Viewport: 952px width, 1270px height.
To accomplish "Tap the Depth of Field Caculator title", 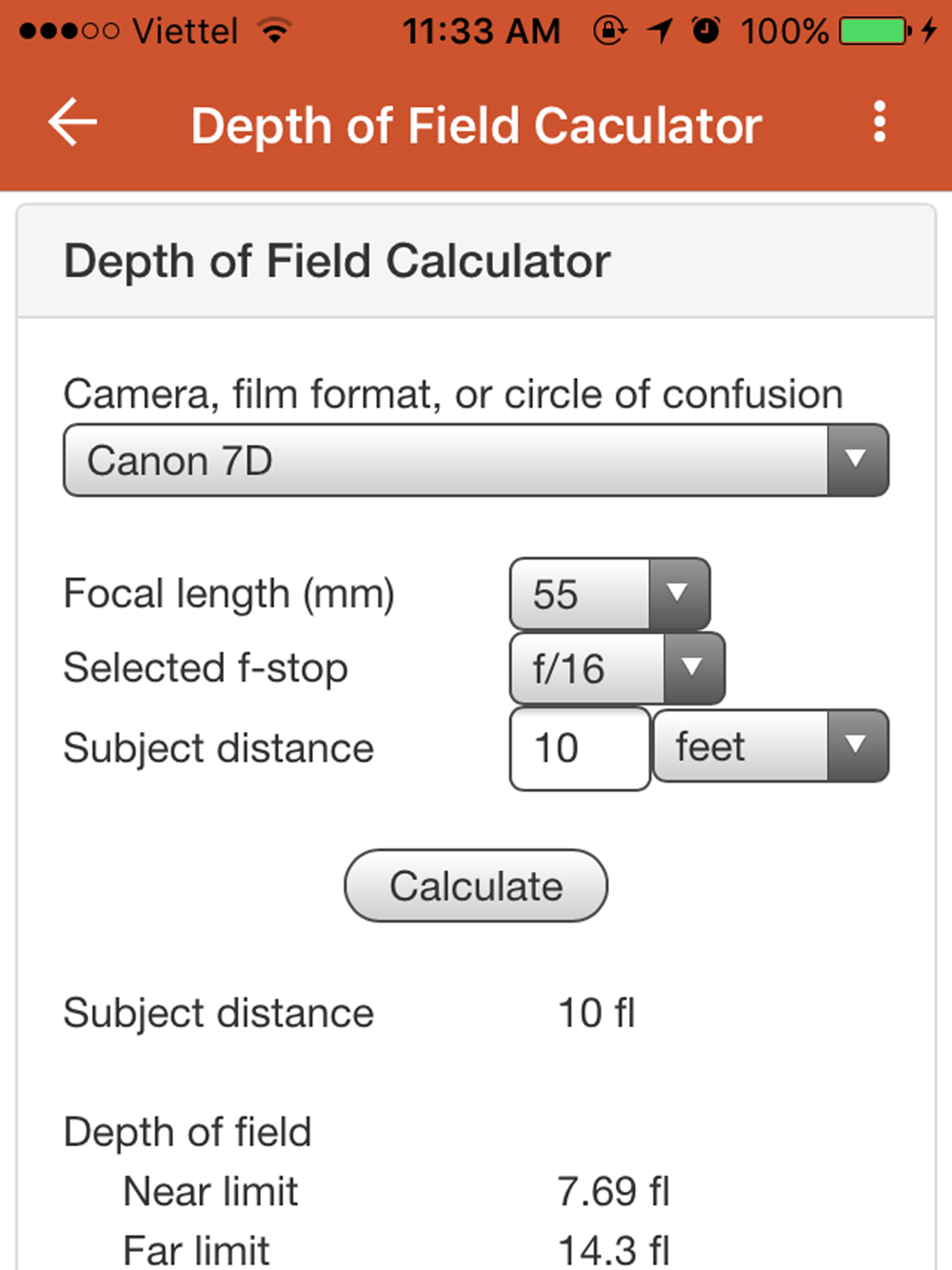I will point(476,125).
